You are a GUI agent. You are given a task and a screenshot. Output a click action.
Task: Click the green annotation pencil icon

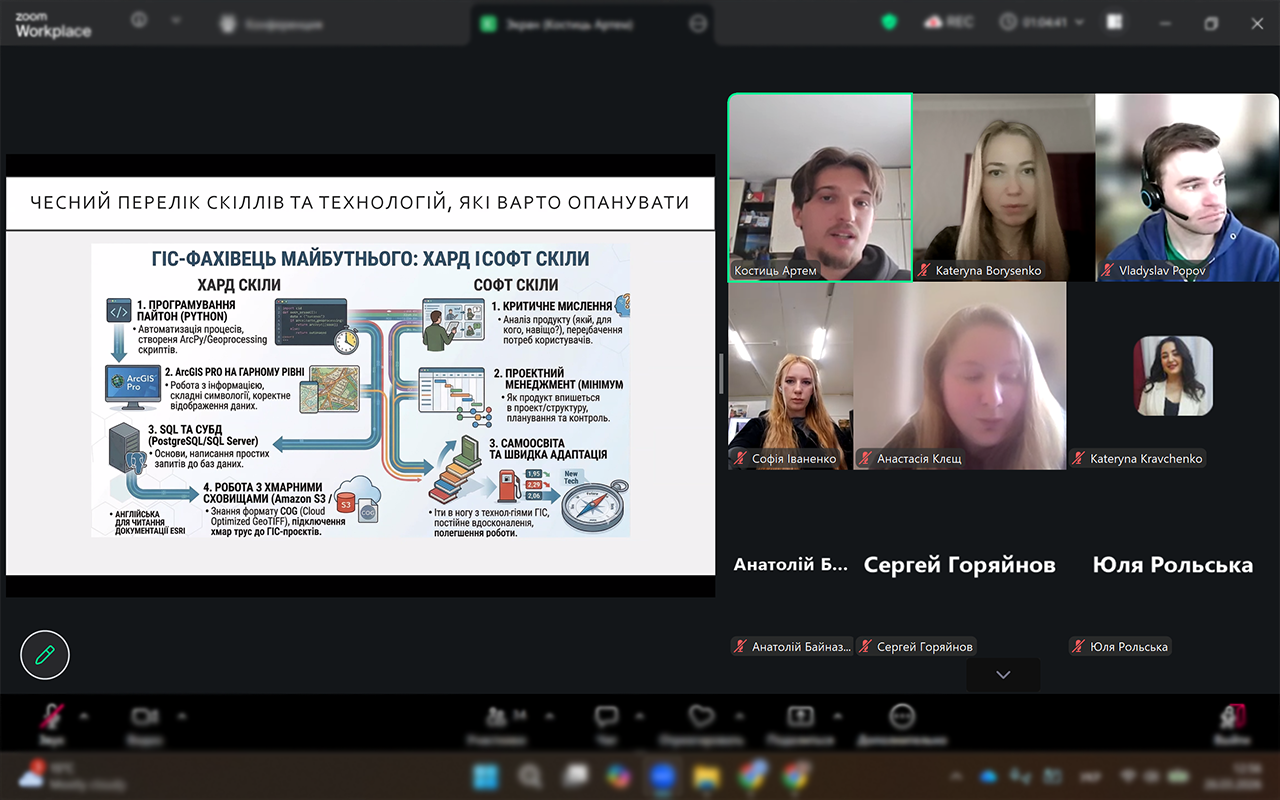tap(45, 655)
